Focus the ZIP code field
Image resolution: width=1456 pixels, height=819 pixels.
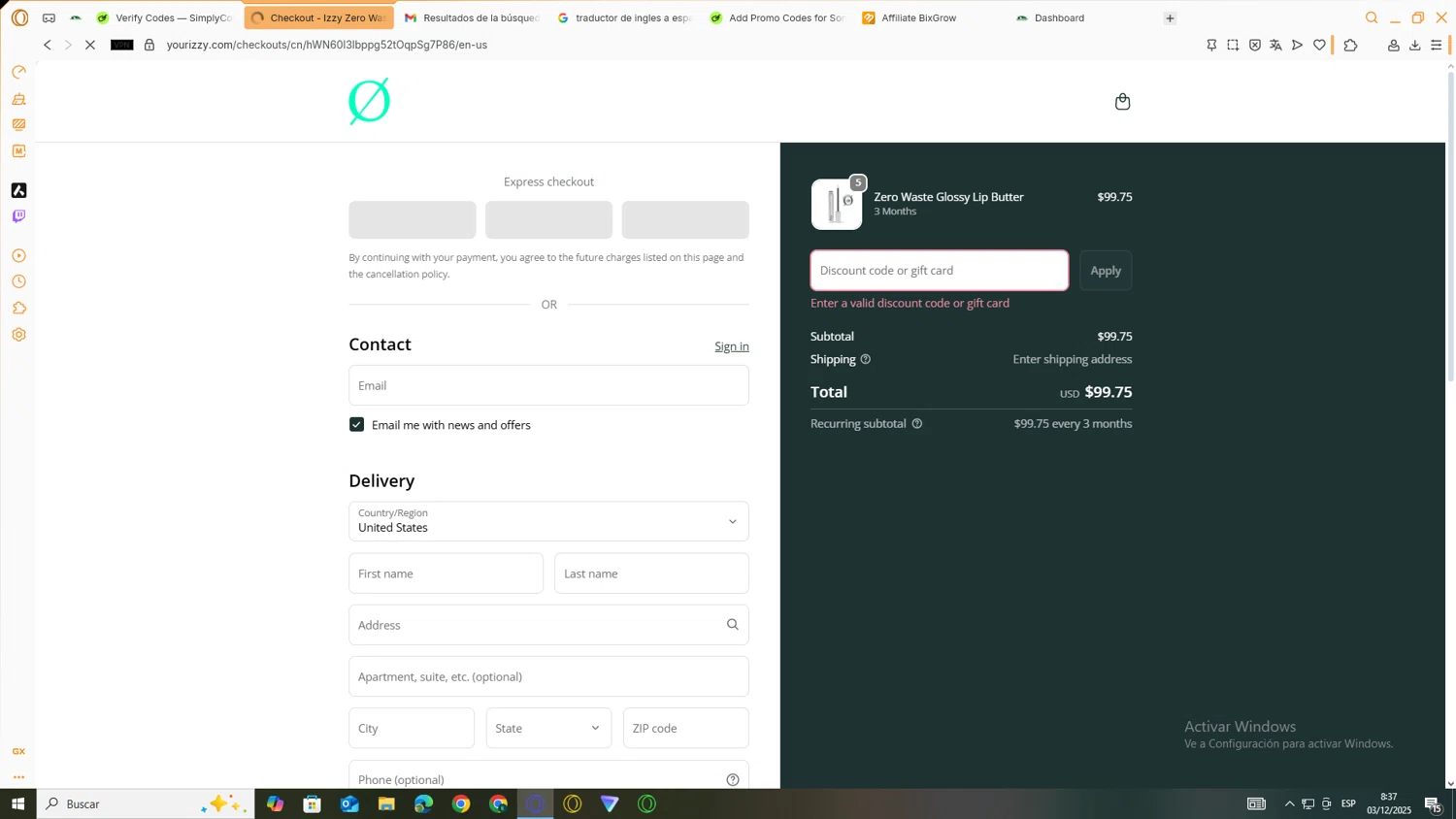coord(685,728)
